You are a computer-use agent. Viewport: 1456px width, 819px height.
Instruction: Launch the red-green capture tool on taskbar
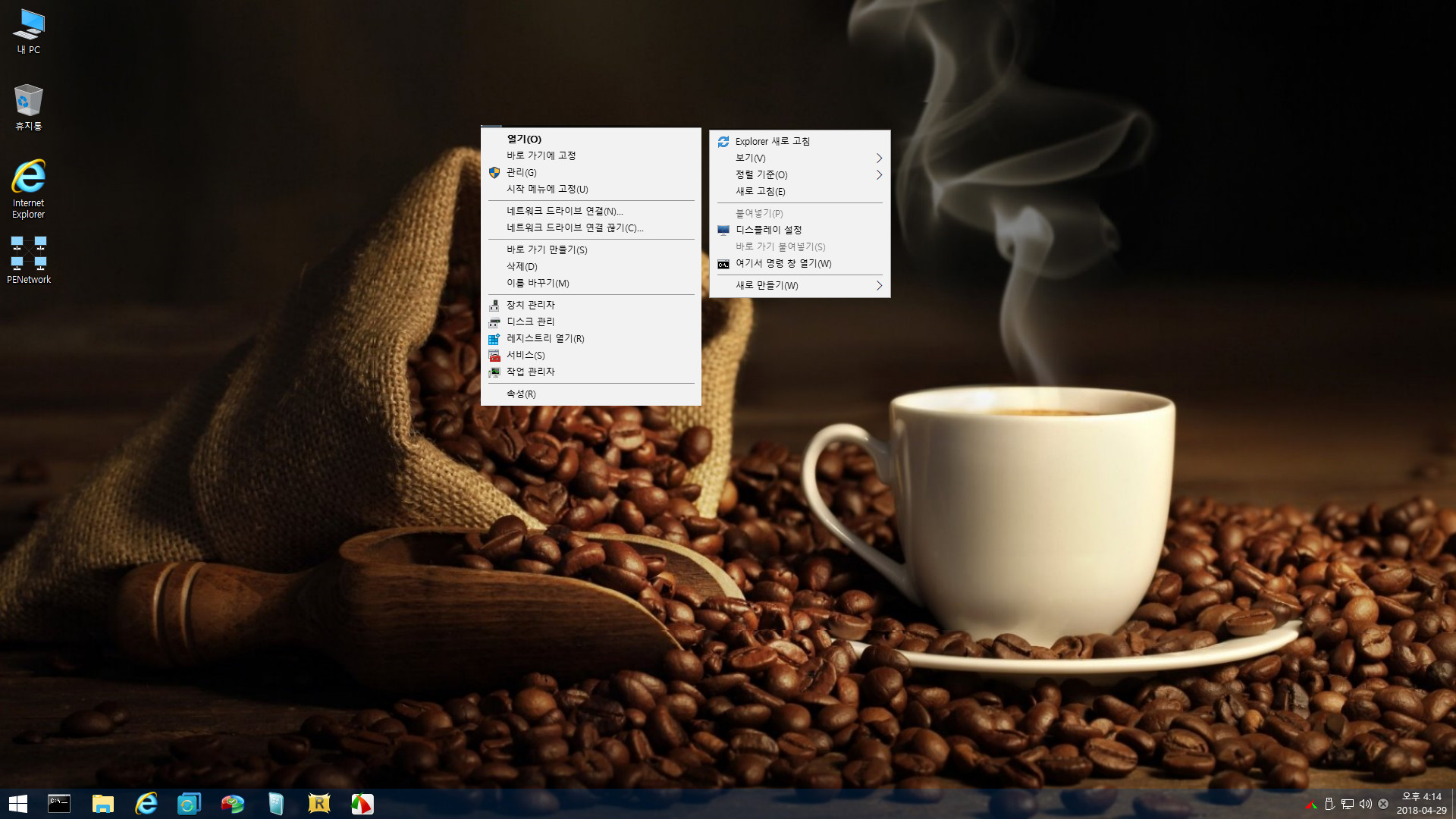[362, 804]
